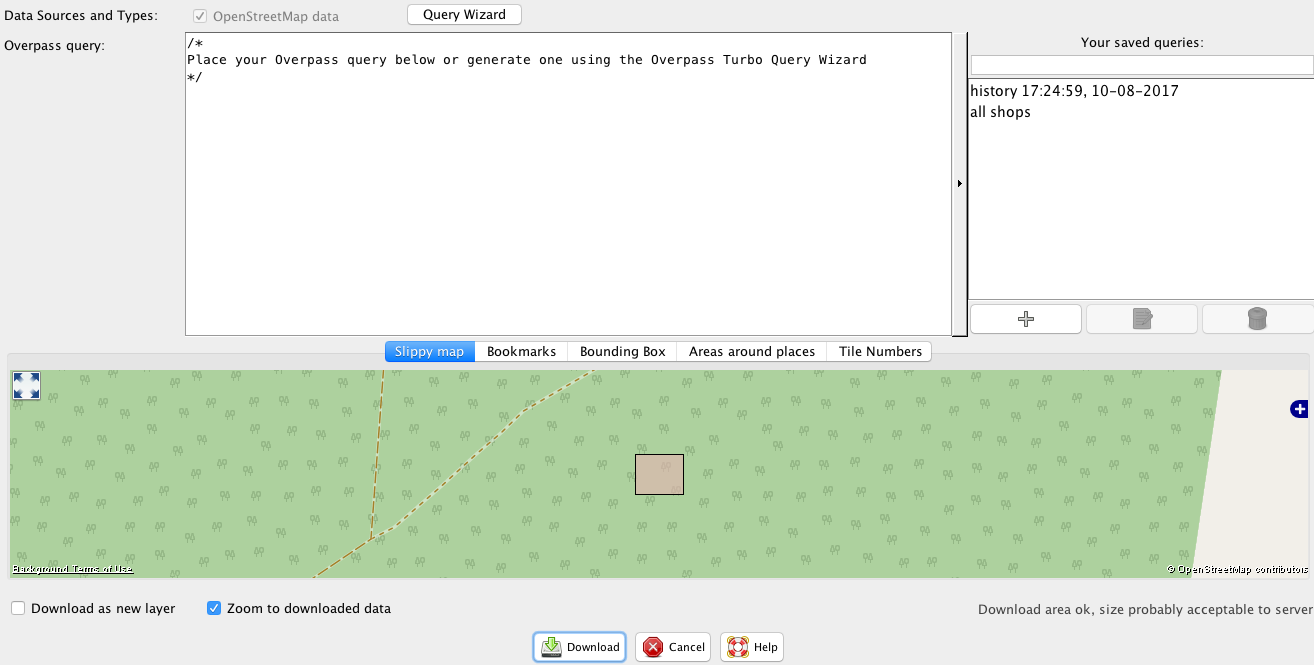Screen dimensions: 1314x665
Task: Switch to the Bookmarks tab
Action: pyautogui.click(x=521, y=351)
